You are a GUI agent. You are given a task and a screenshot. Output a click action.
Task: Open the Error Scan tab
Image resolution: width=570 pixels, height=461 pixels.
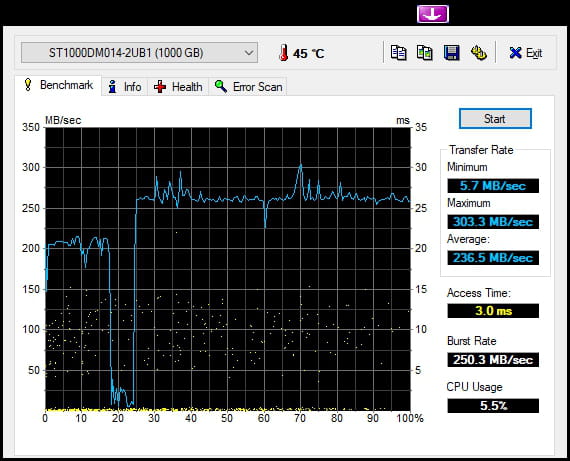248,87
